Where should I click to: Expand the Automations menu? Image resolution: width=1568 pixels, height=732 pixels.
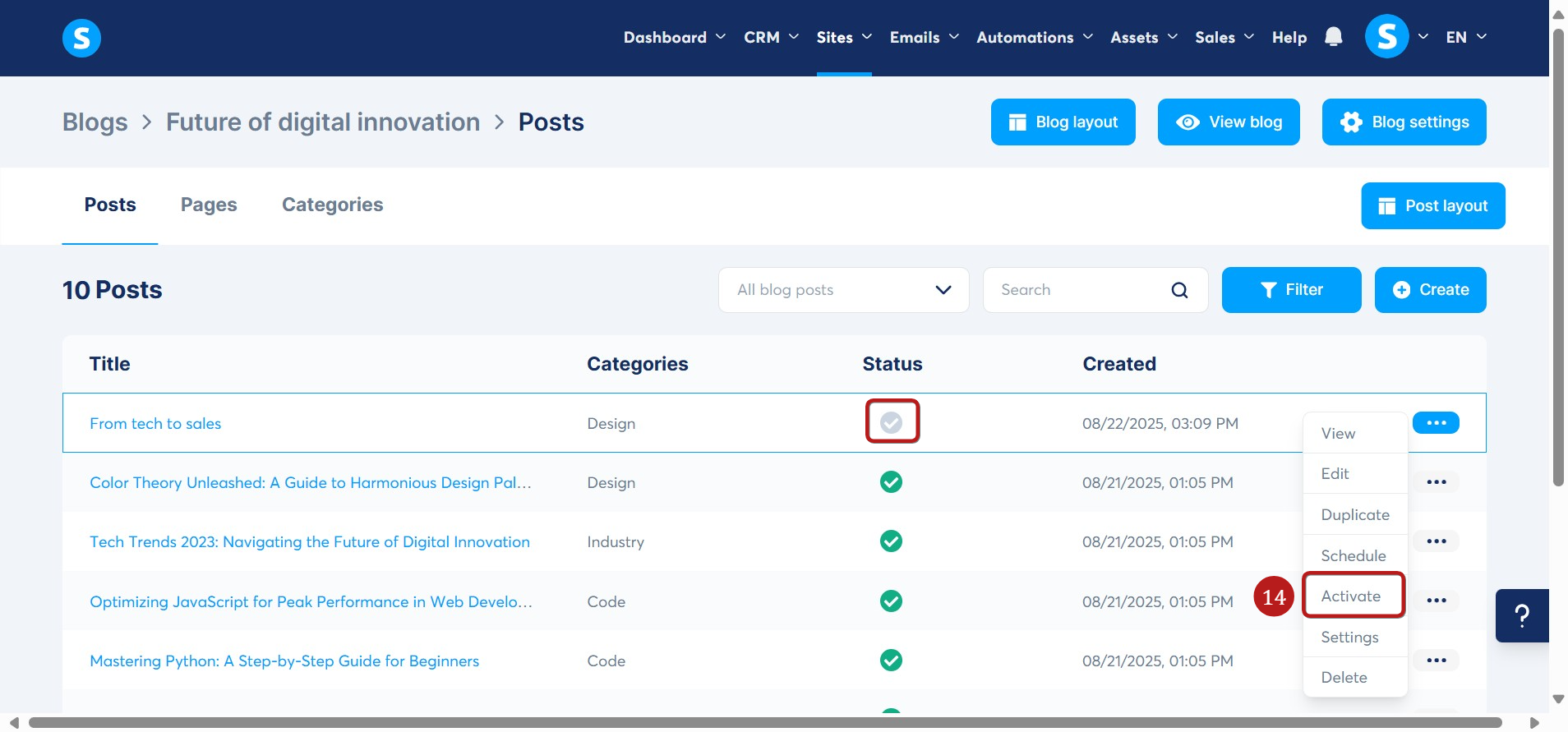(x=1035, y=37)
